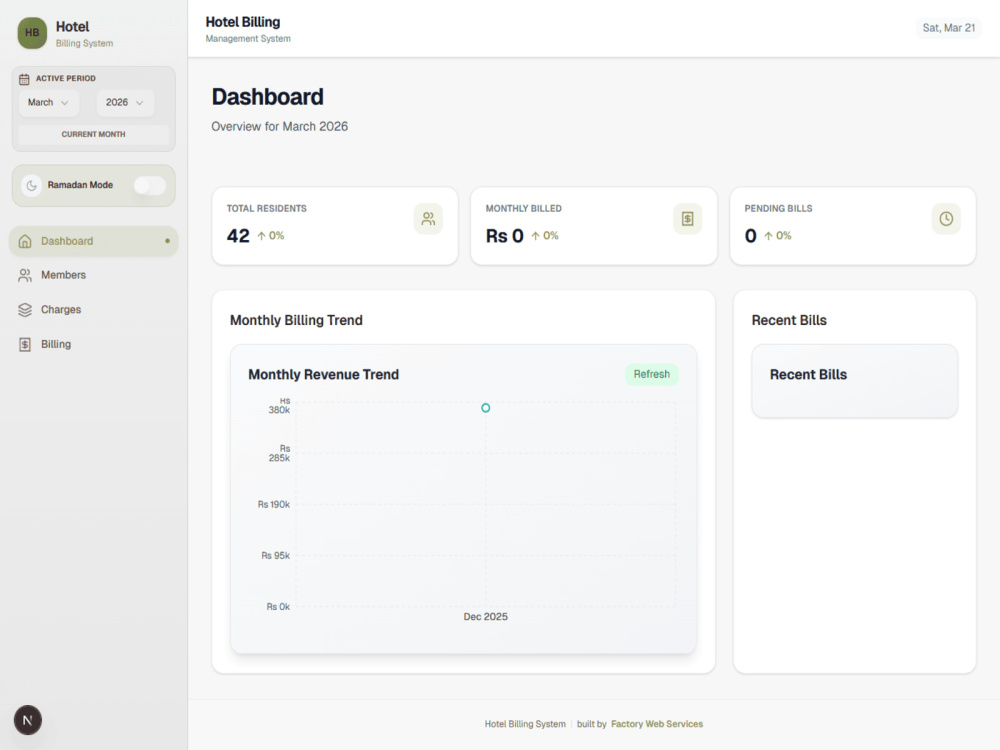1000x750 pixels.
Task: Click the HB hotel logo badge
Action: [x=32, y=33]
